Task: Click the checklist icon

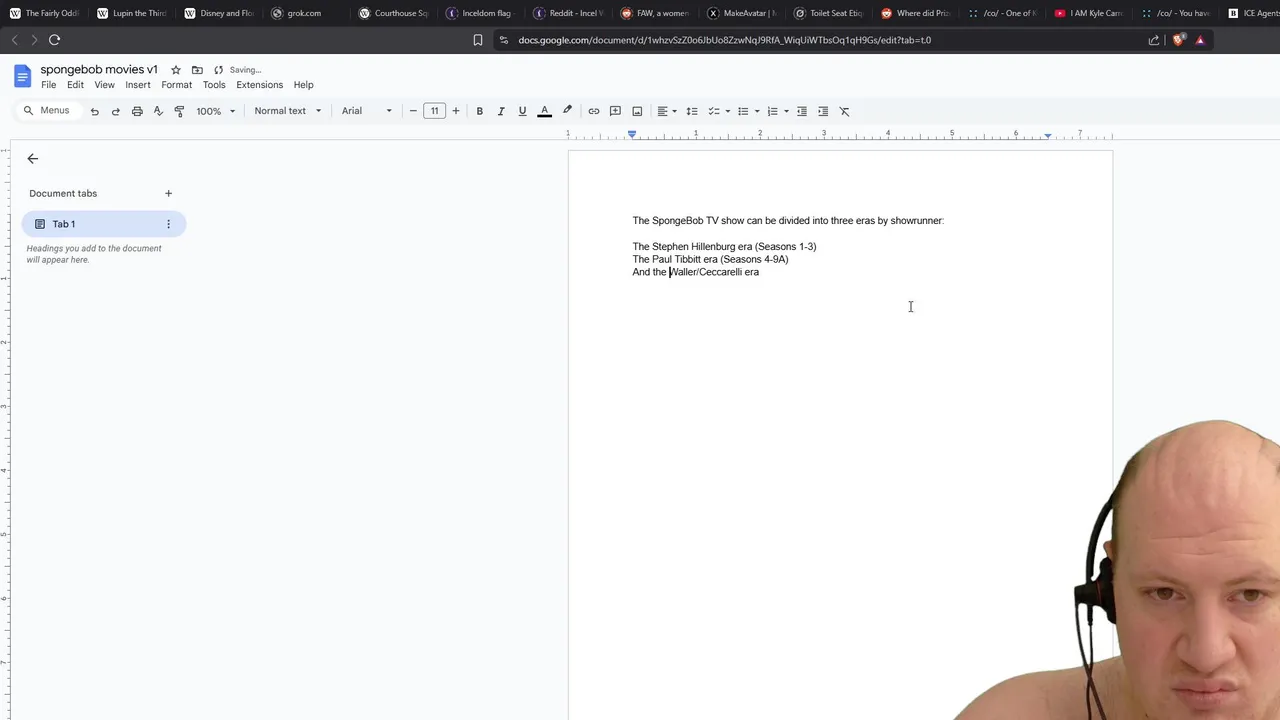Action: tap(714, 111)
